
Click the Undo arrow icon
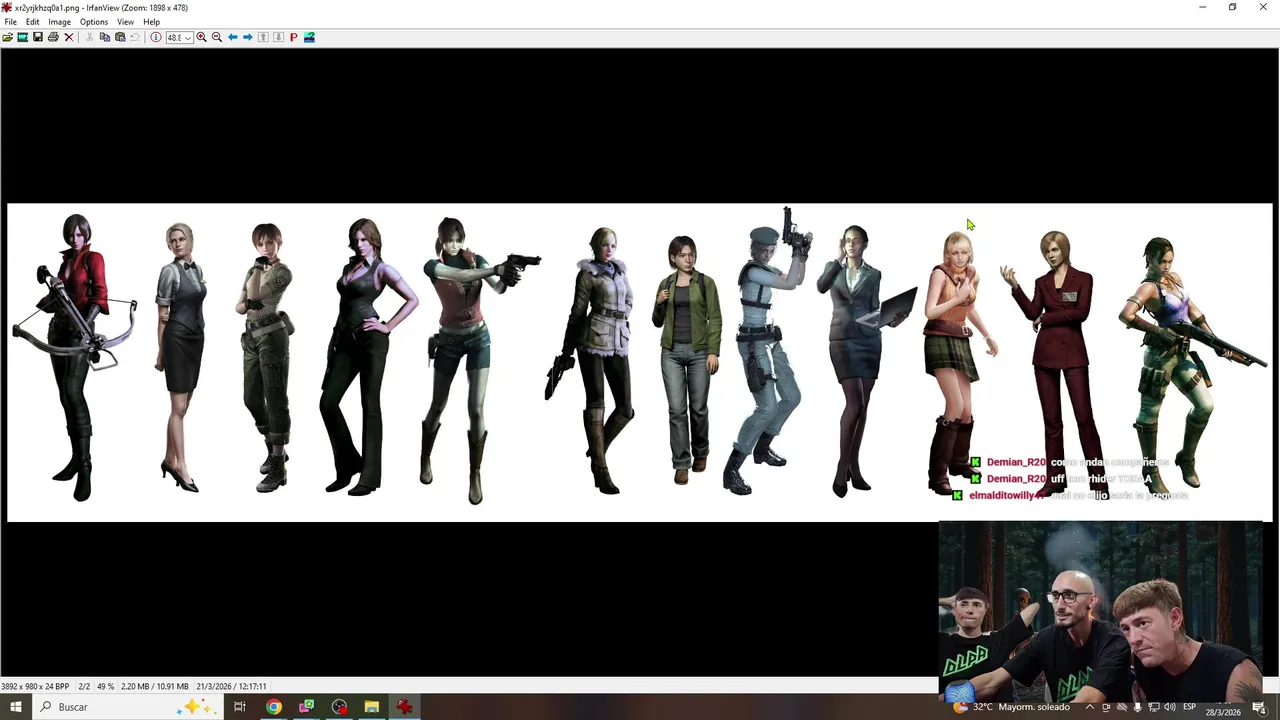(135, 37)
